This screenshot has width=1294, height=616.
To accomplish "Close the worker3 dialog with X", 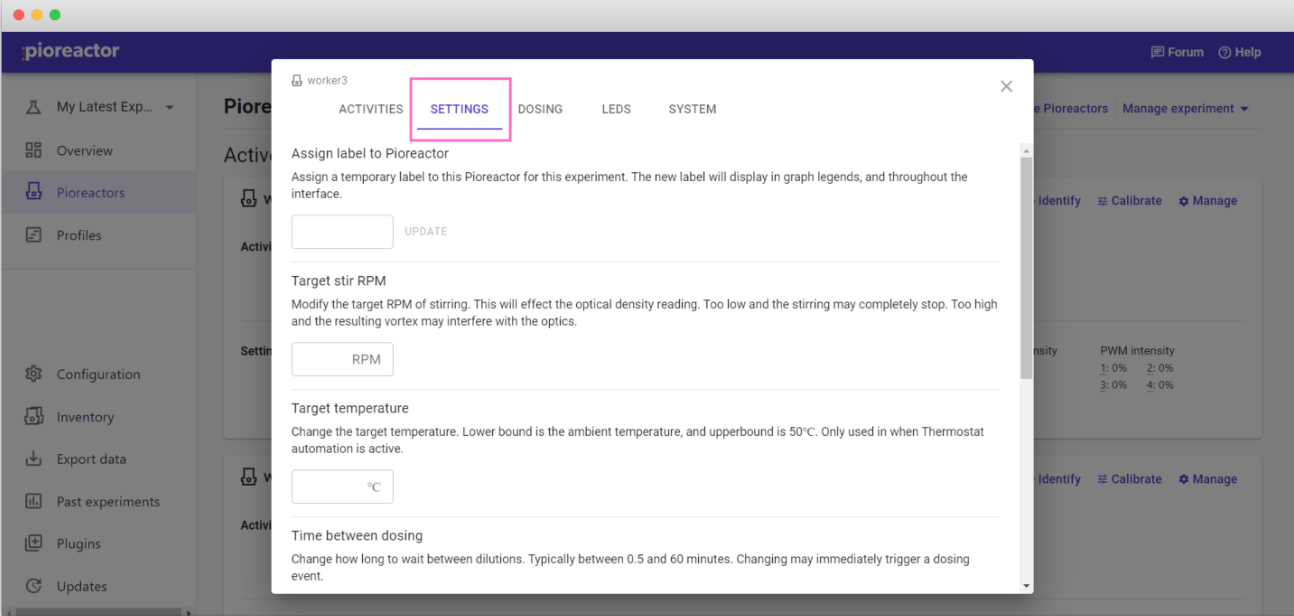I will (x=1006, y=87).
